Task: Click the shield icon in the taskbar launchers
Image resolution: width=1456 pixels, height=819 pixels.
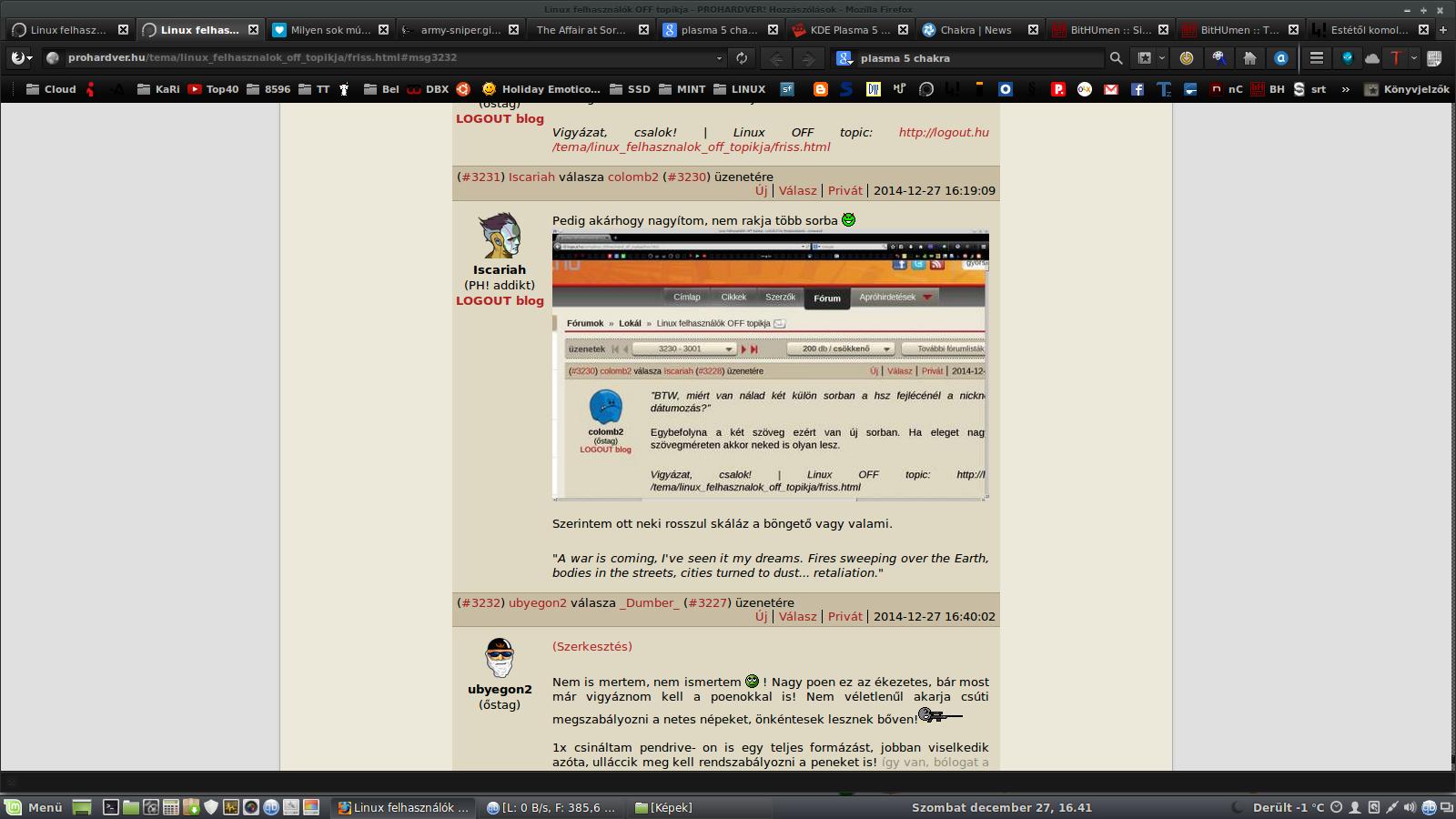Action: click(x=211, y=807)
